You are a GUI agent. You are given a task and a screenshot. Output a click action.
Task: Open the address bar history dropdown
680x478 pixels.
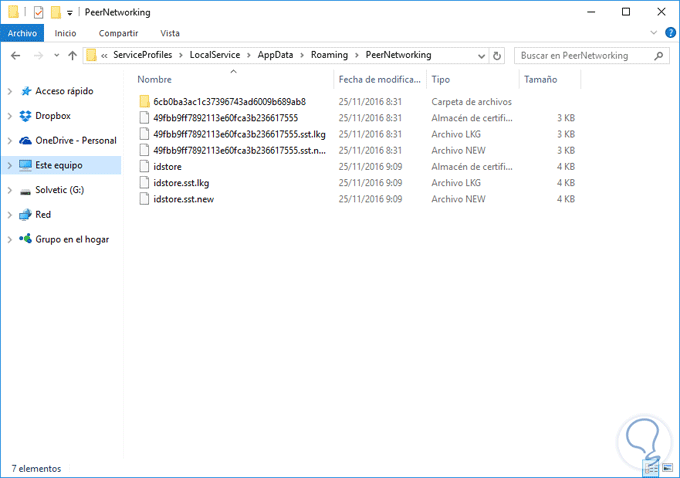point(481,56)
